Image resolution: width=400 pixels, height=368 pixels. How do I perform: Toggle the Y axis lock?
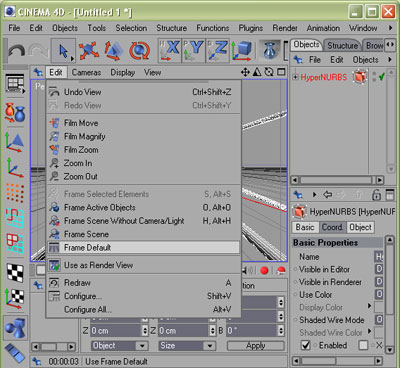[194, 51]
